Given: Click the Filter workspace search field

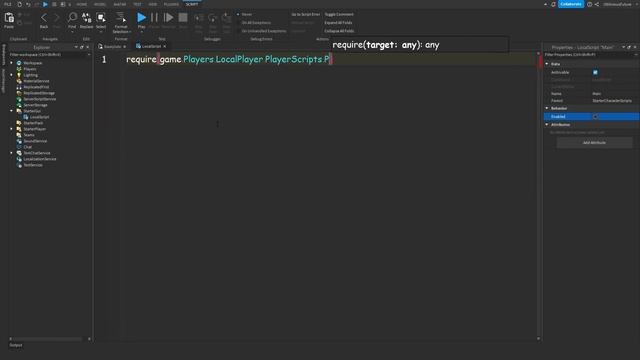Looking at the screenshot, I should coord(49,55).
